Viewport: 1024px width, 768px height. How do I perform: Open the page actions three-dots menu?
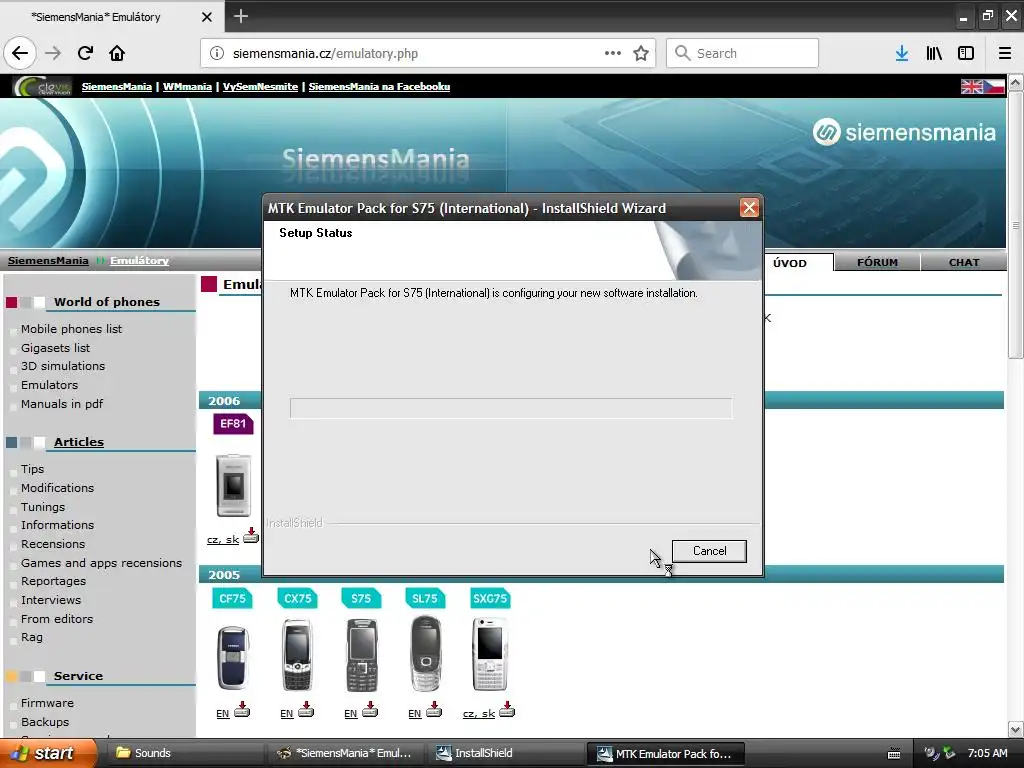pyautogui.click(x=613, y=53)
